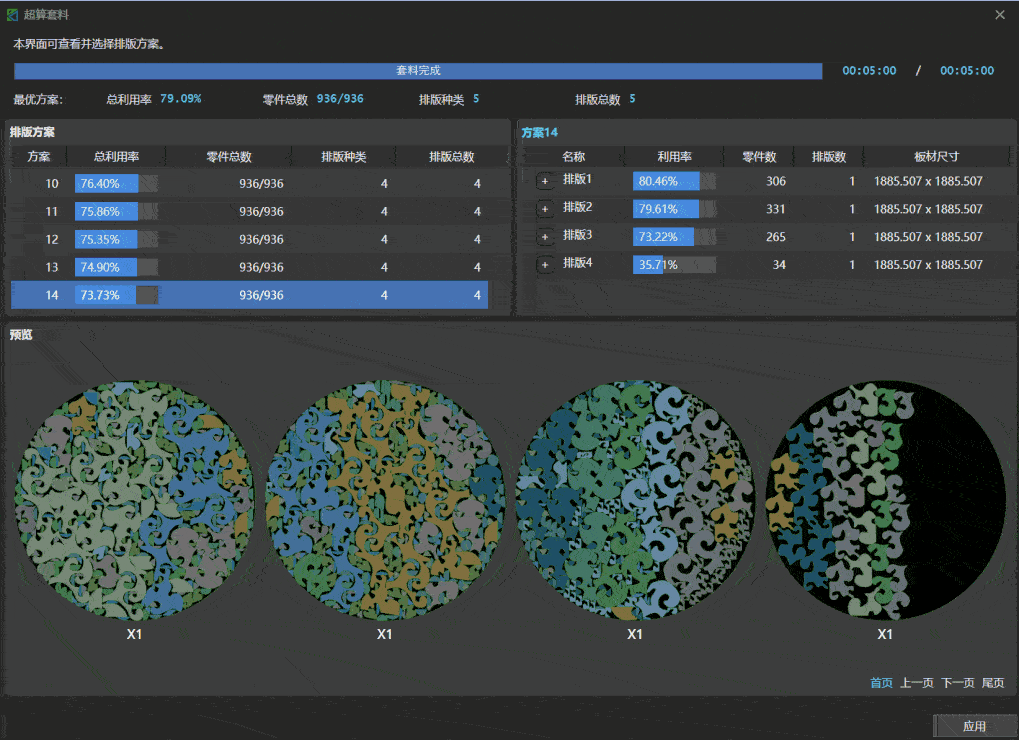Click the 79.09% best utilization value

[181, 99]
